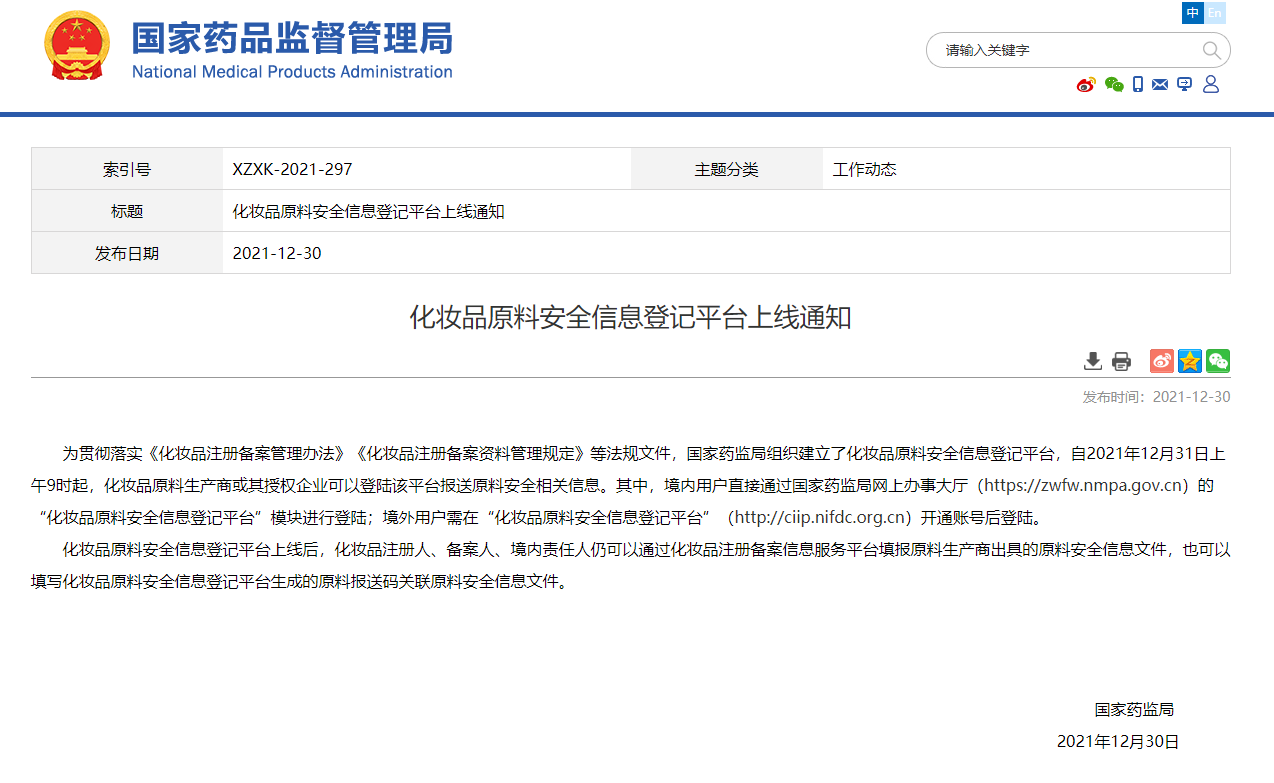Click the mobile phone icon in the header
Image resolution: width=1274 pixels, height=783 pixels.
click(1136, 85)
